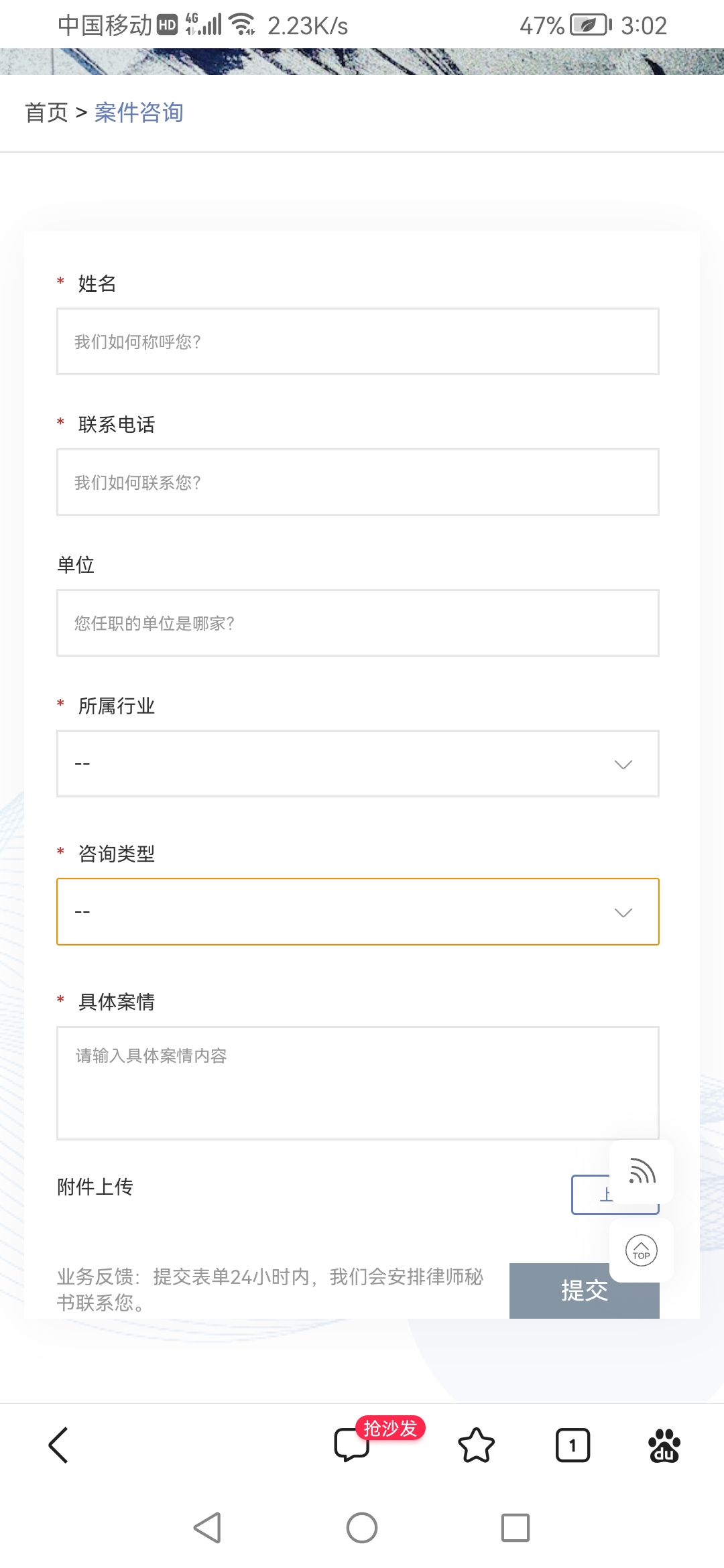Image resolution: width=724 pixels, height=1568 pixels.
Task: Focus the 姓名 input field
Action: (x=358, y=342)
